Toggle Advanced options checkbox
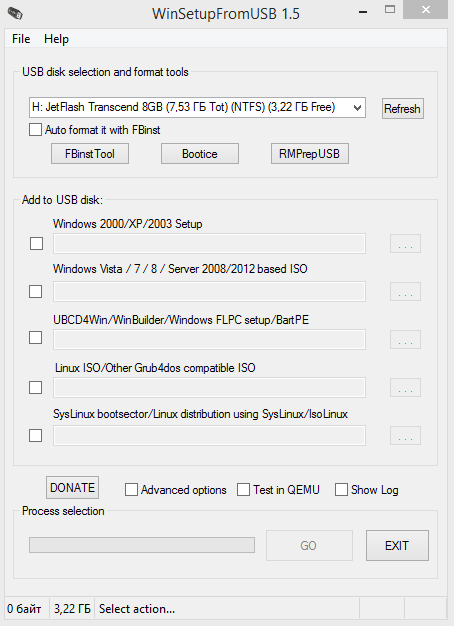 131,490
